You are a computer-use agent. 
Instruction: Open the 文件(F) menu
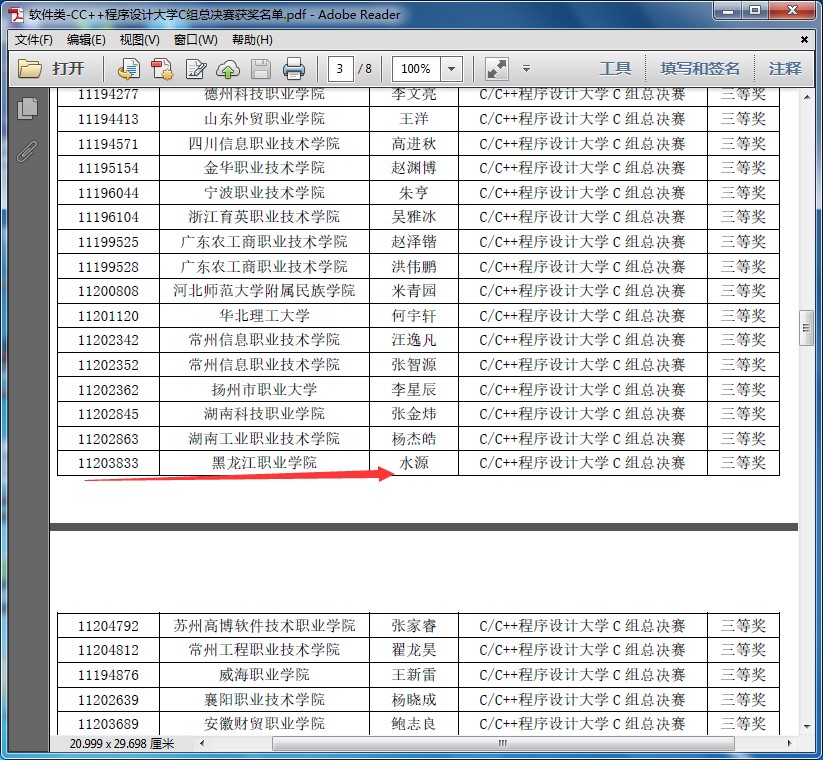[x=34, y=40]
